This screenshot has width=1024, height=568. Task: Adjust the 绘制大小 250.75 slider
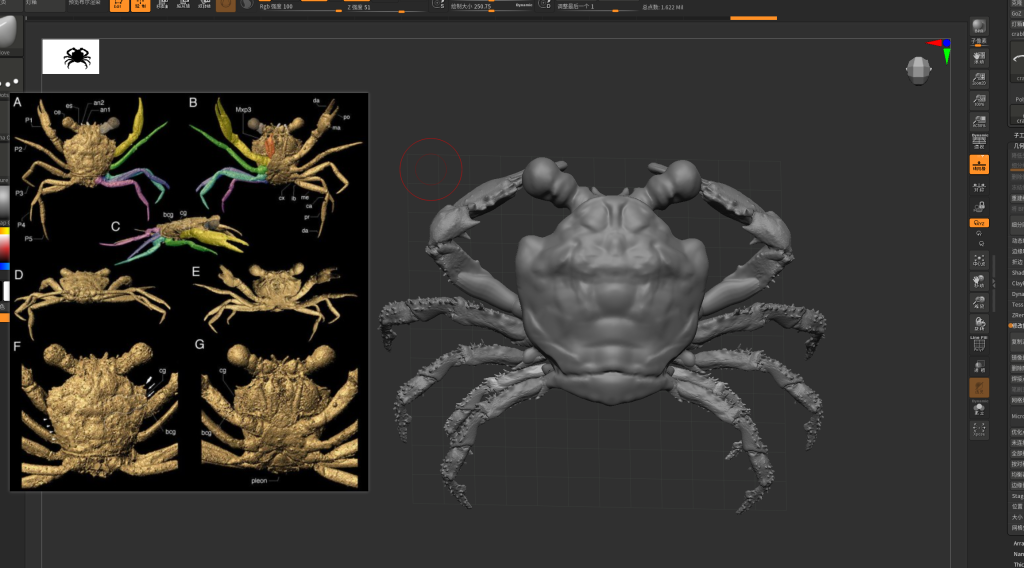click(491, 7)
